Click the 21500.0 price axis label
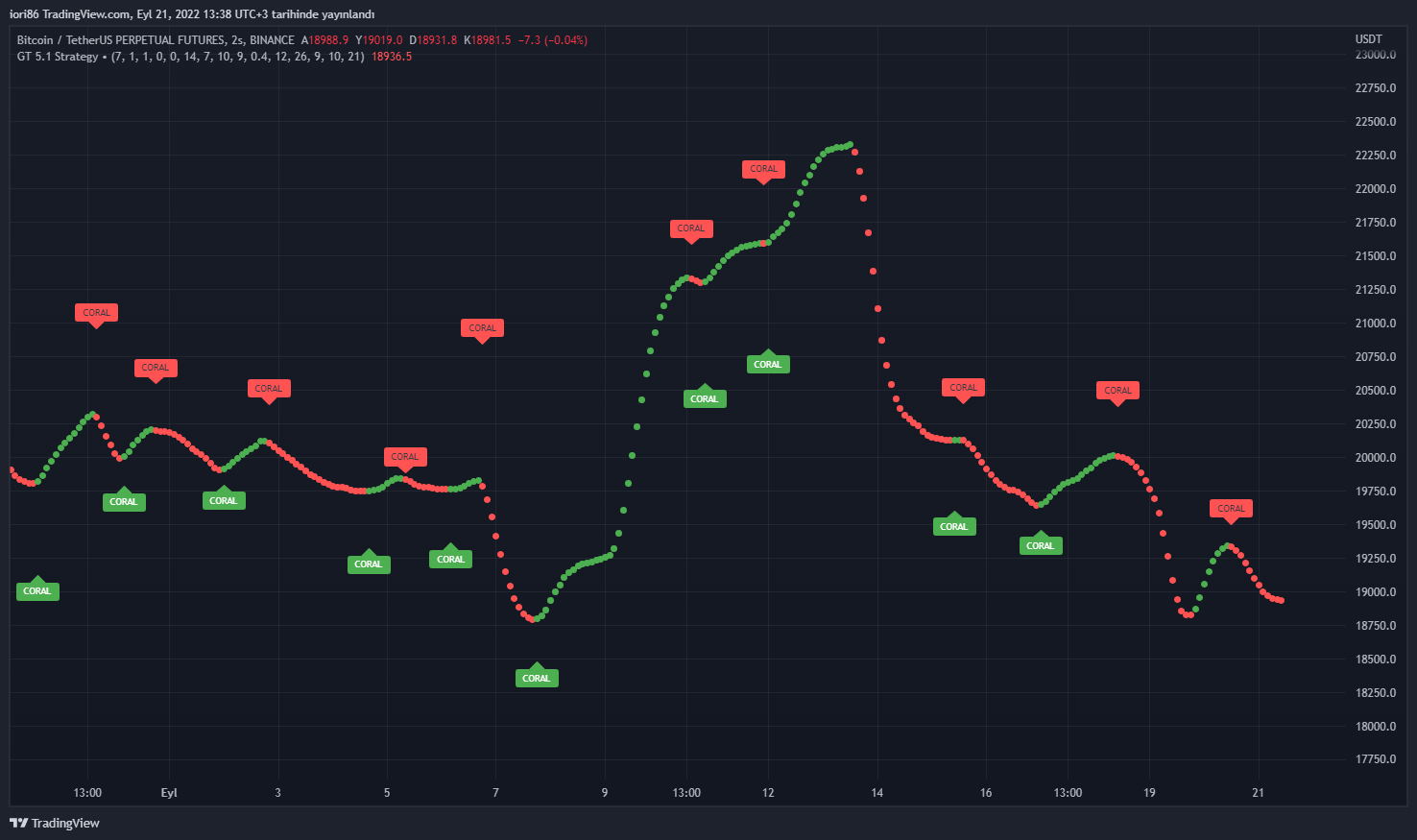This screenshot has height=840, width=1417. click(1376, 256)
